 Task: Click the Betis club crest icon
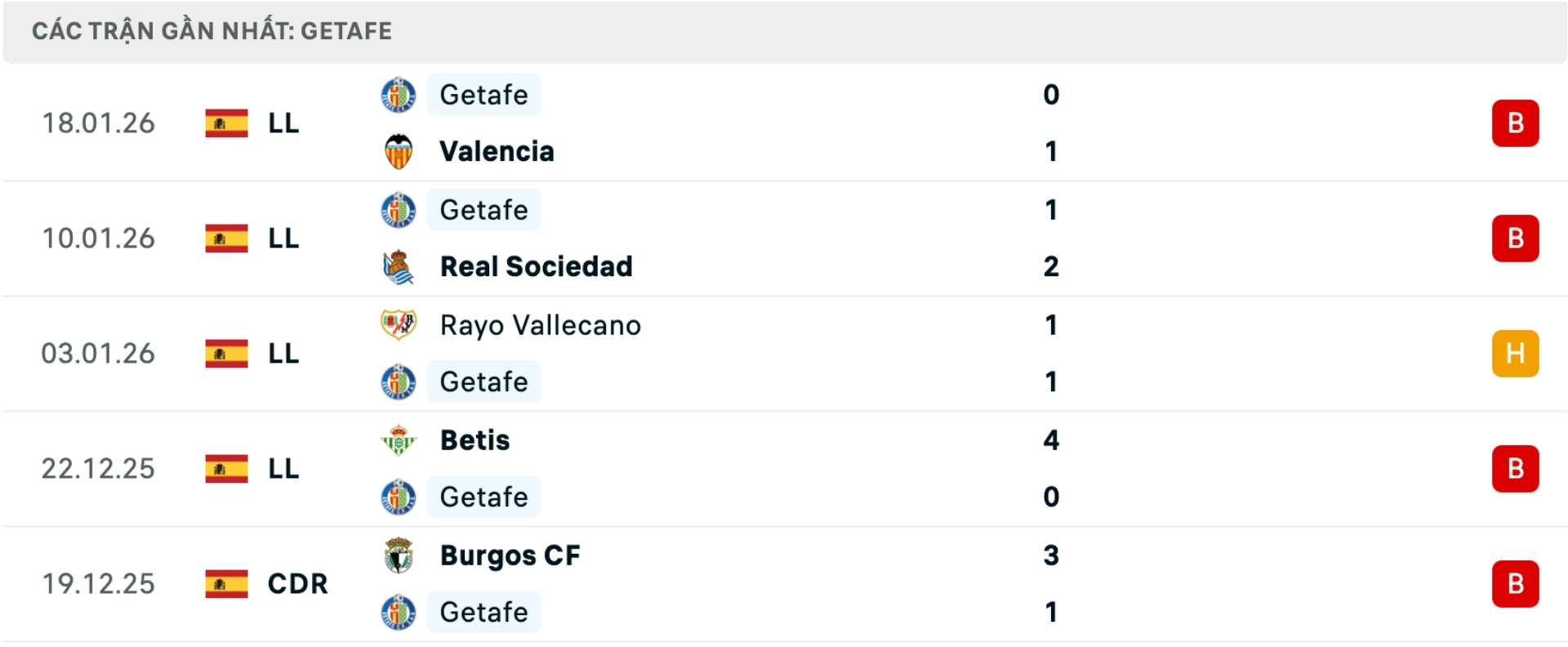coord(399,440)
